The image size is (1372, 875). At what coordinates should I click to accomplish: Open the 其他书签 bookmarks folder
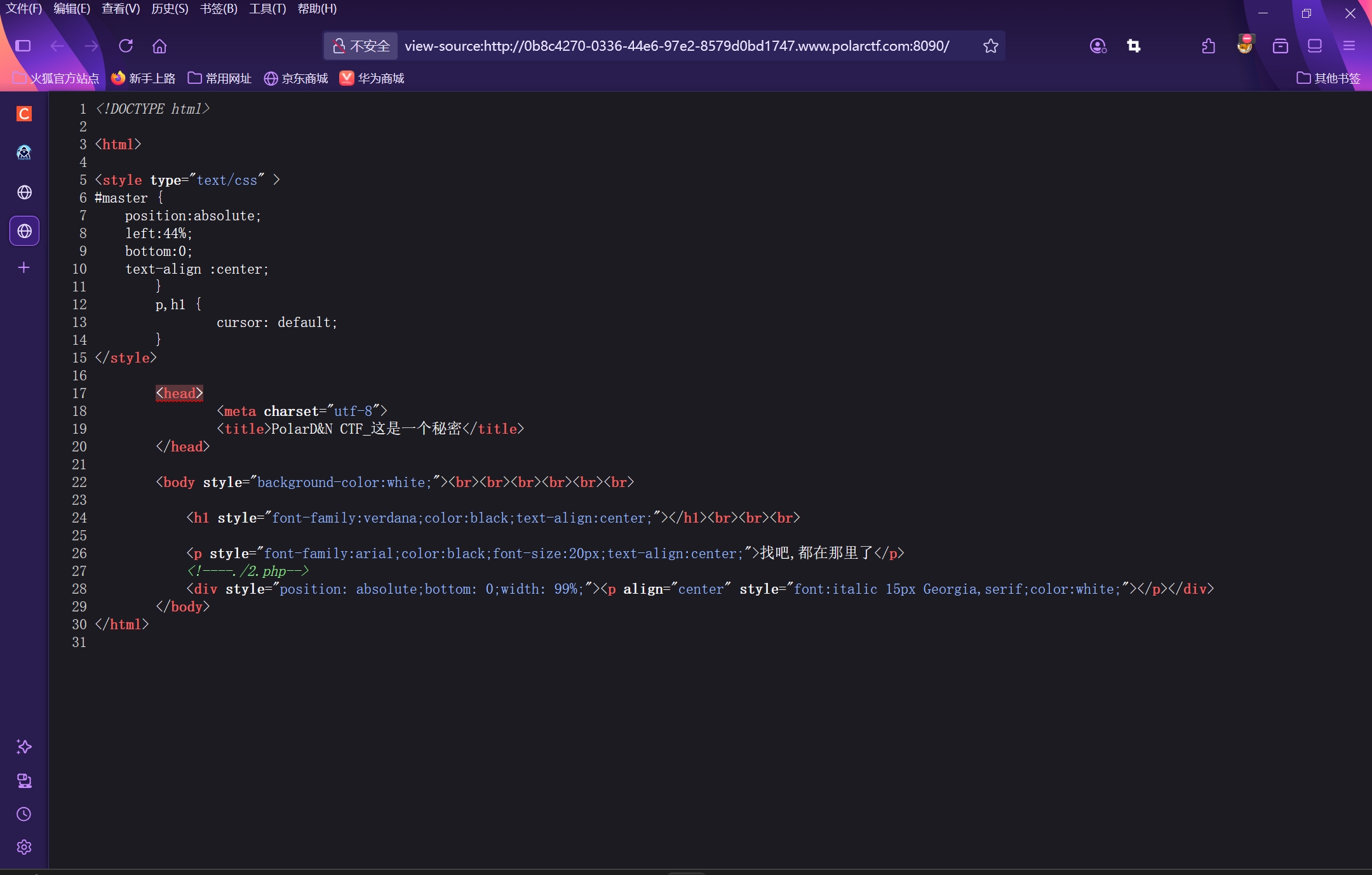click(x=1328, y=78)
